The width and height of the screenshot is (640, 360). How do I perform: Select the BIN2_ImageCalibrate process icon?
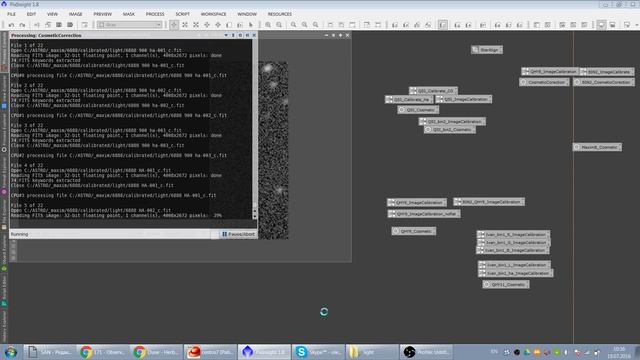(607, 71)
